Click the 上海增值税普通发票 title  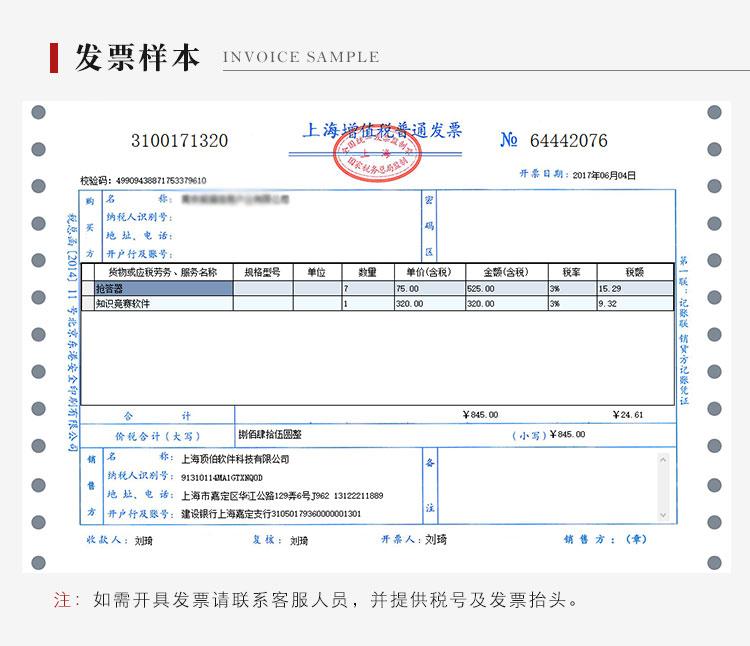[381, 131]
